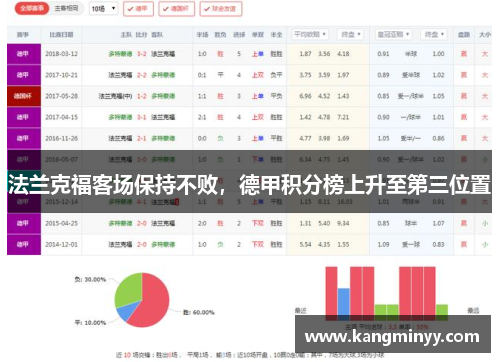Screen dimensions: 500x362
Task: Switch to the 主客相同 toggle option
Action: (66, 9)
